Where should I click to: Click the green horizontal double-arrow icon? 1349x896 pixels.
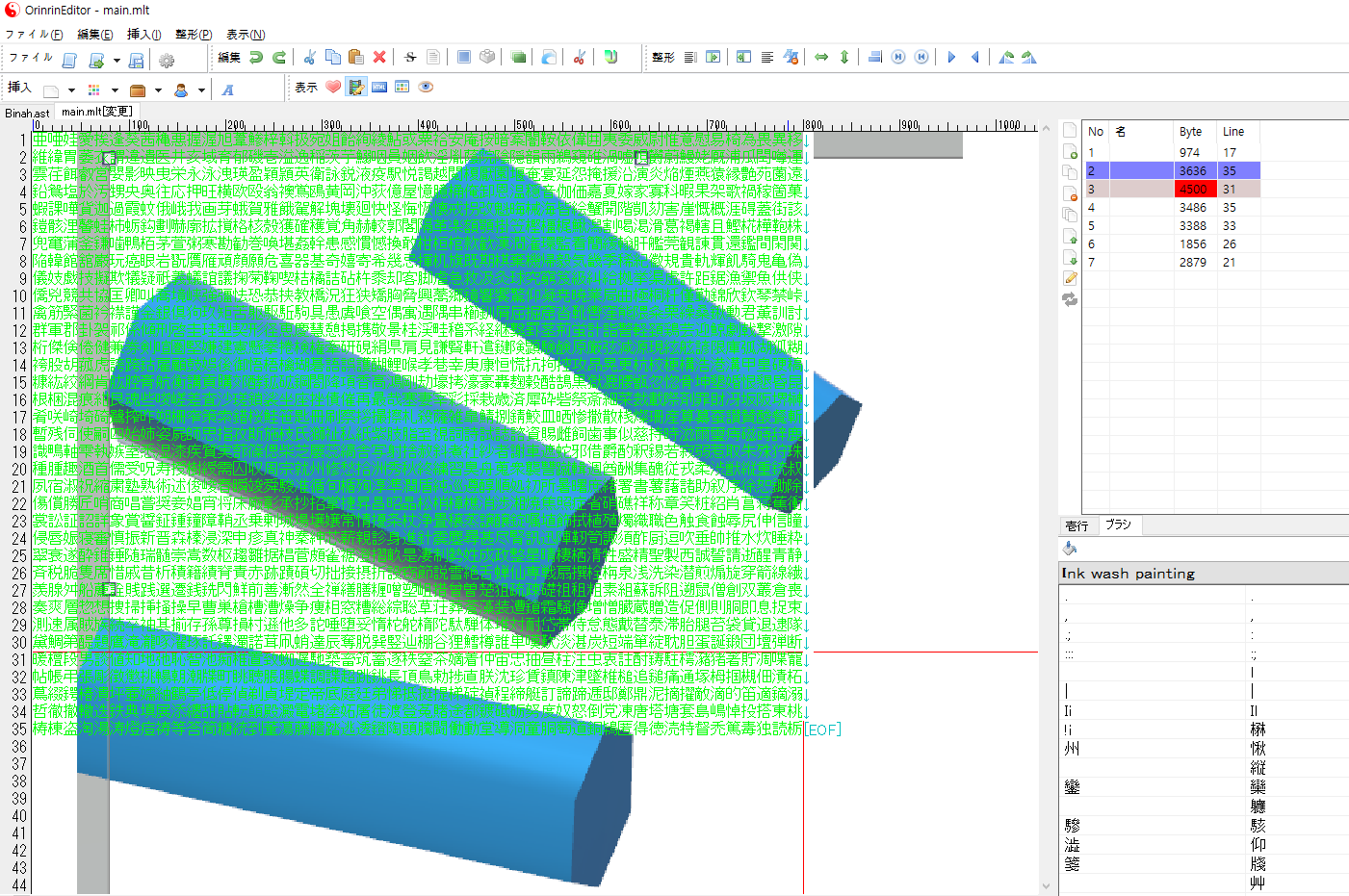click(821, 58)
